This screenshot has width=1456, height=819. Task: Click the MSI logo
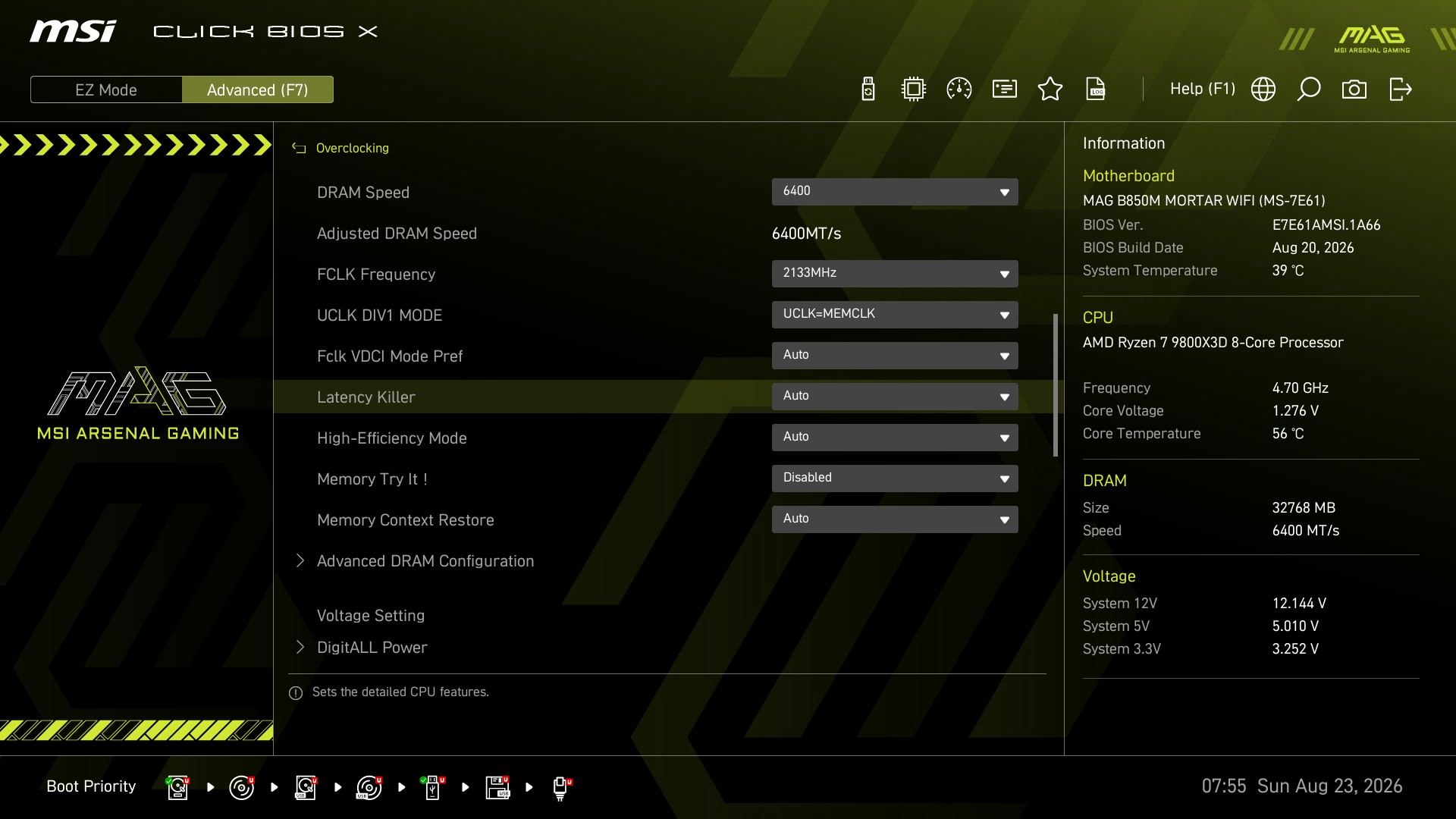click(x=73, y=31)
